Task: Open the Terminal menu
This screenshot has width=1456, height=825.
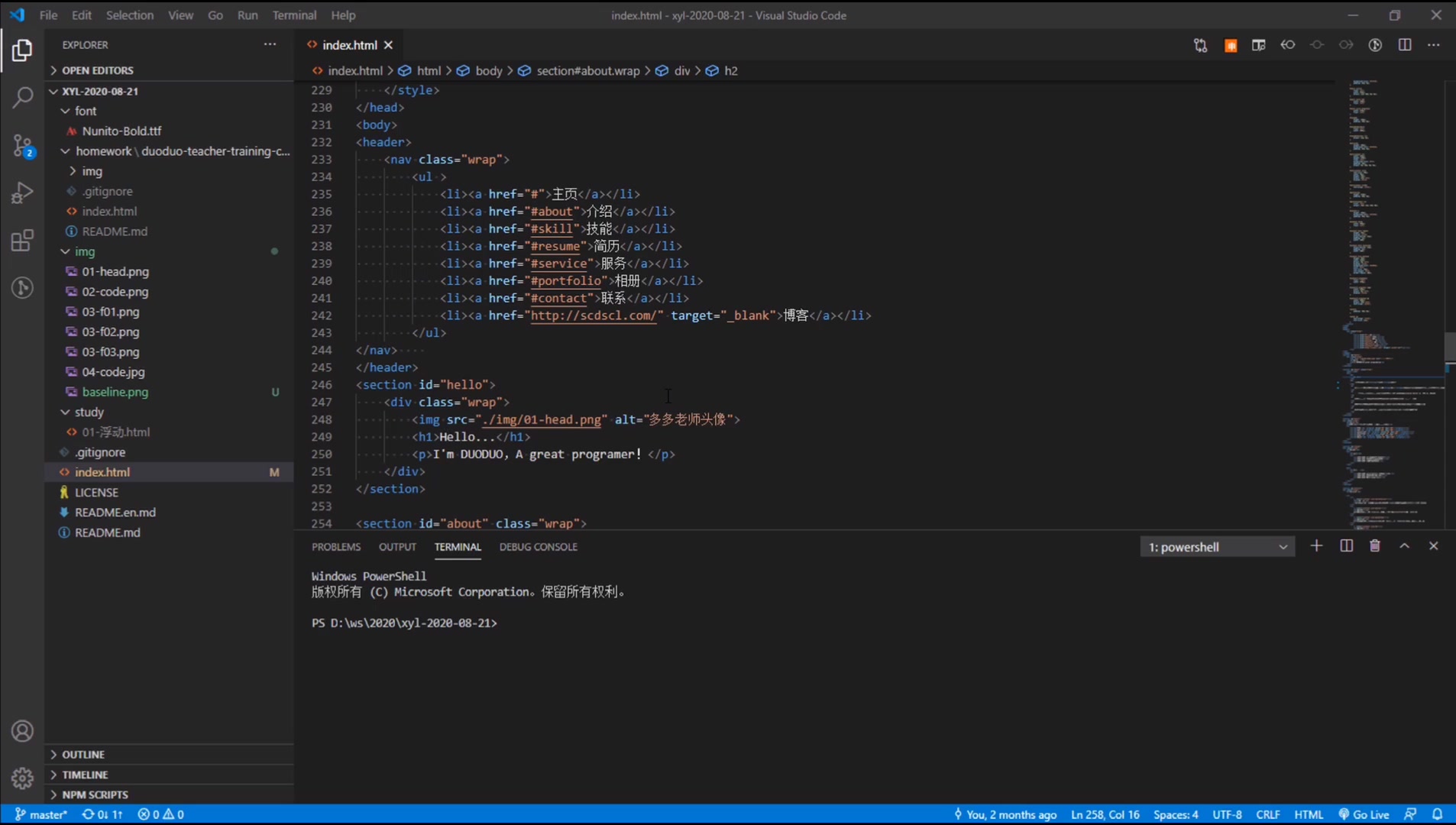Action: [x=294, y=15]
